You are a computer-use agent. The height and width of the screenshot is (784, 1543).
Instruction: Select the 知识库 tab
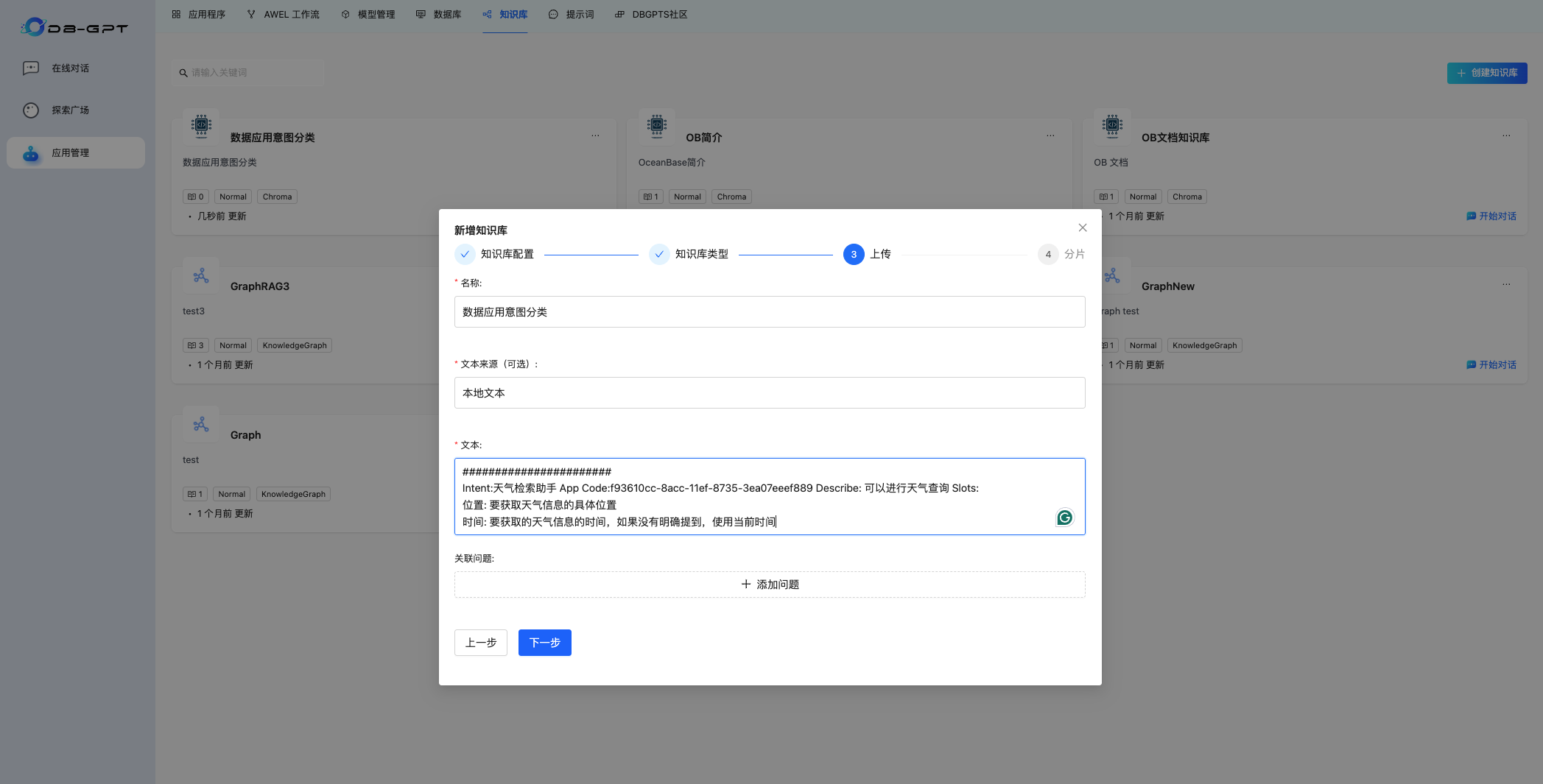[x=505, y=15]
